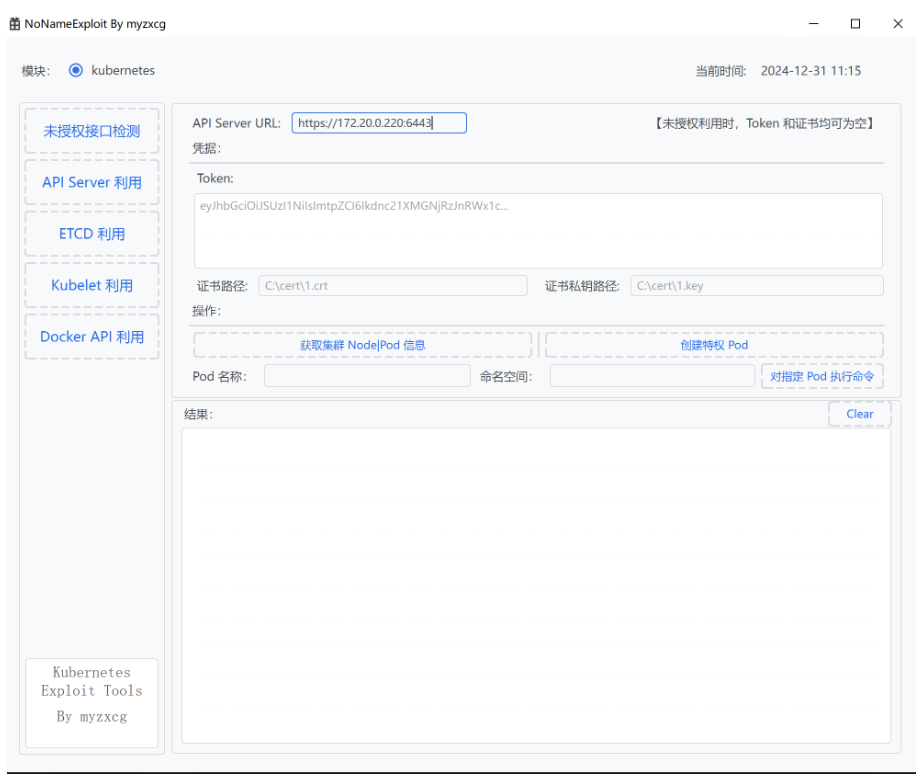This screenshot has width=916, height=774.
Task: Maximize the NoNameExploit window
Action: point(855,23)
